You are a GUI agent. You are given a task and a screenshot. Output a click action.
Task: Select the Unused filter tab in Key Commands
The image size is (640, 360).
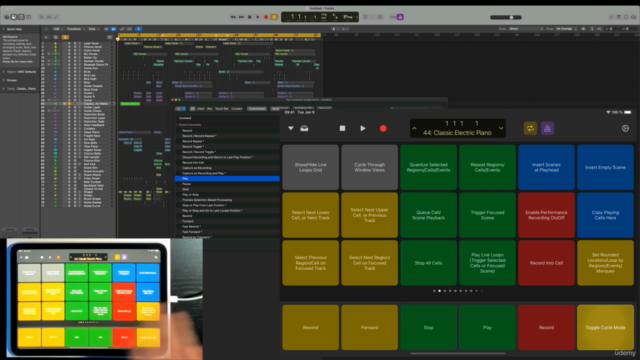[237, 109]
